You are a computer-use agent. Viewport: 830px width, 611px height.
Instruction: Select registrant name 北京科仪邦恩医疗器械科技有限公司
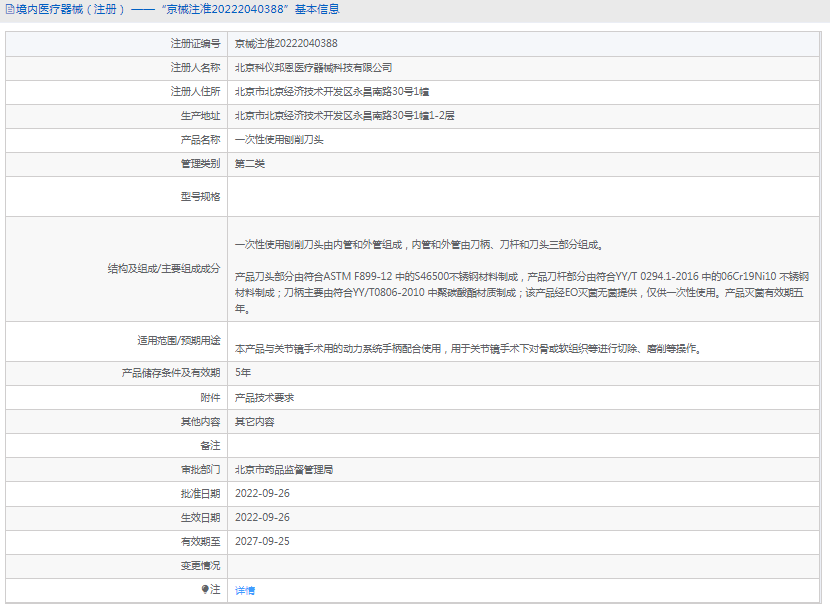coord(313,68)
